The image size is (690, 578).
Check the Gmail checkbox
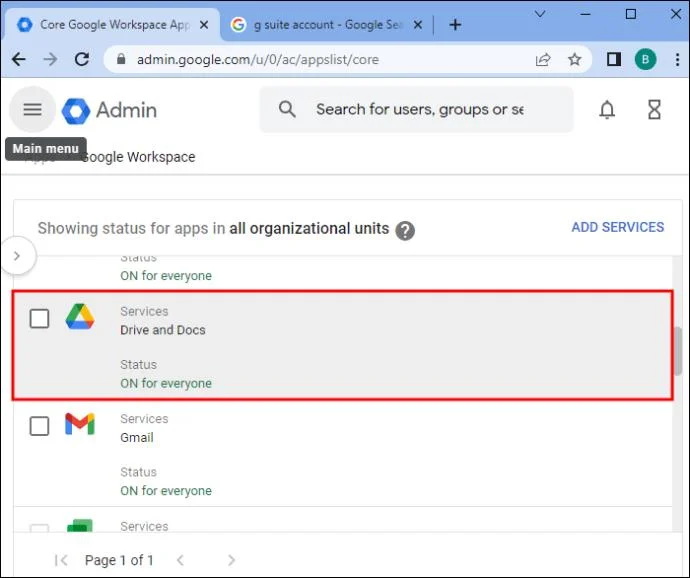click(39, 426)
